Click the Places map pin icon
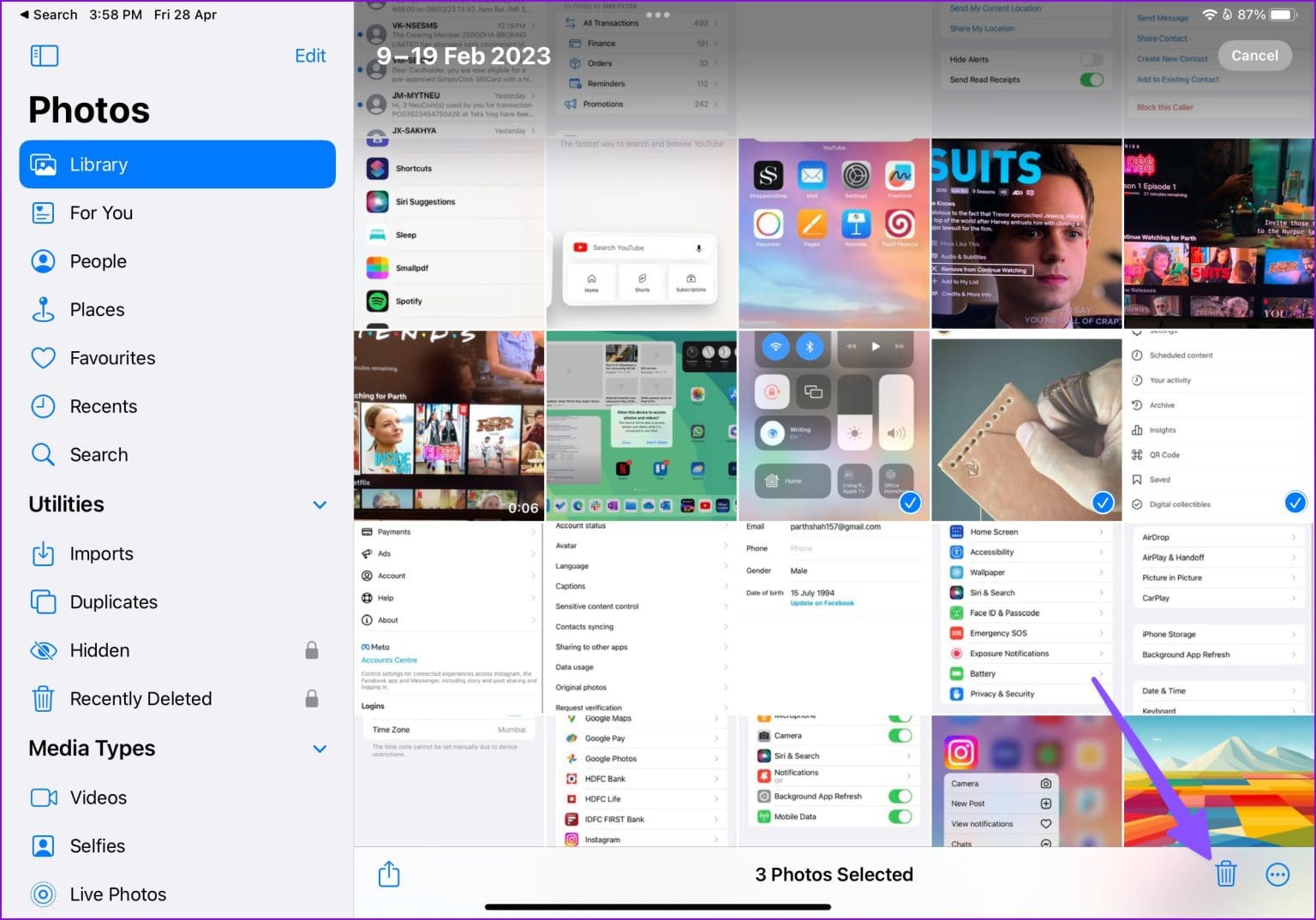The width and height of the screenshot is (1316, 920). point(43,309)
